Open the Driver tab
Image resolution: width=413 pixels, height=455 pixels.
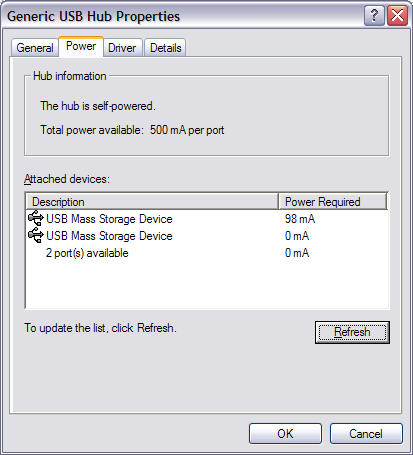122,47
